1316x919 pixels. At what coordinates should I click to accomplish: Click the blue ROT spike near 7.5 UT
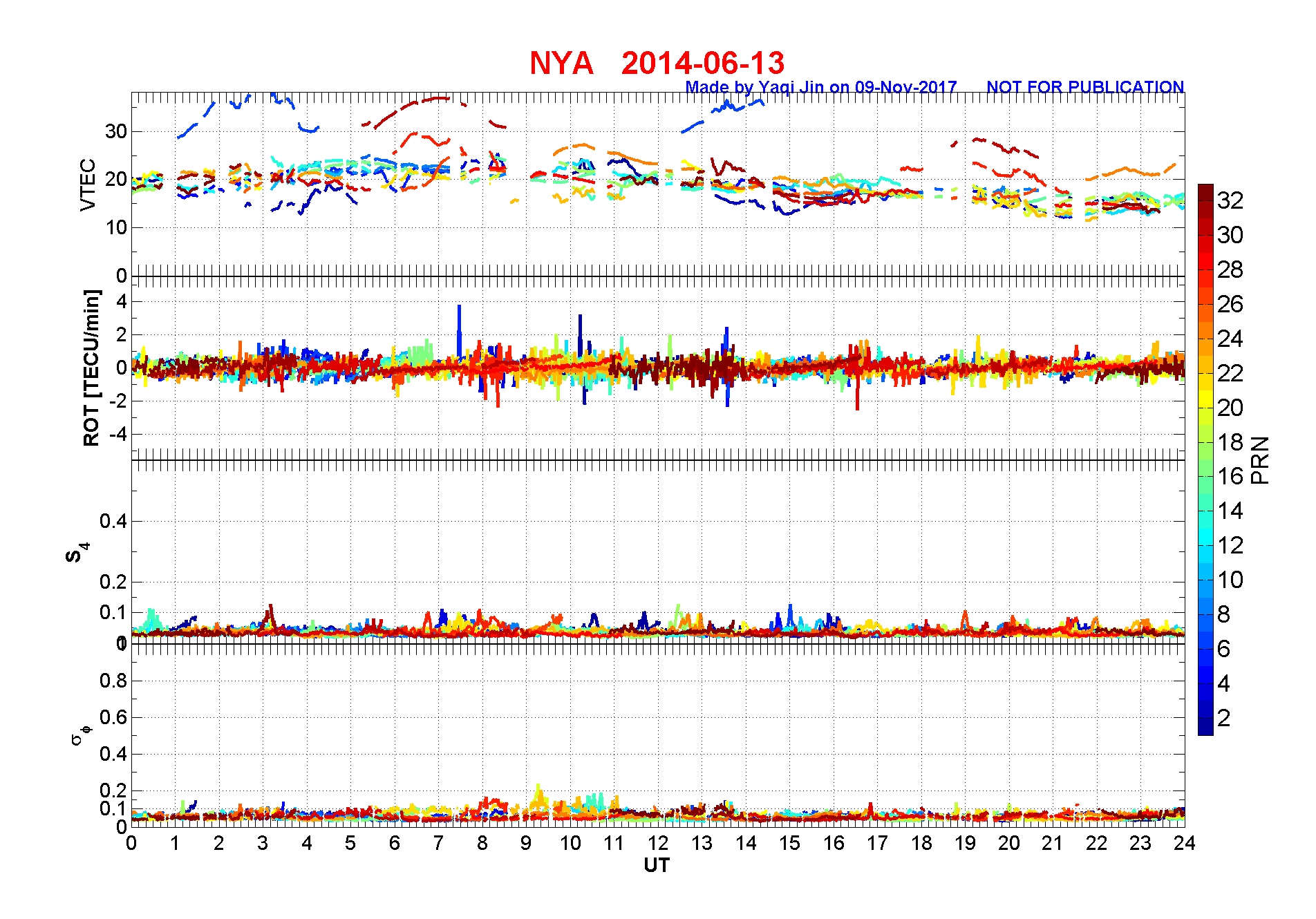tap(459, 330)
